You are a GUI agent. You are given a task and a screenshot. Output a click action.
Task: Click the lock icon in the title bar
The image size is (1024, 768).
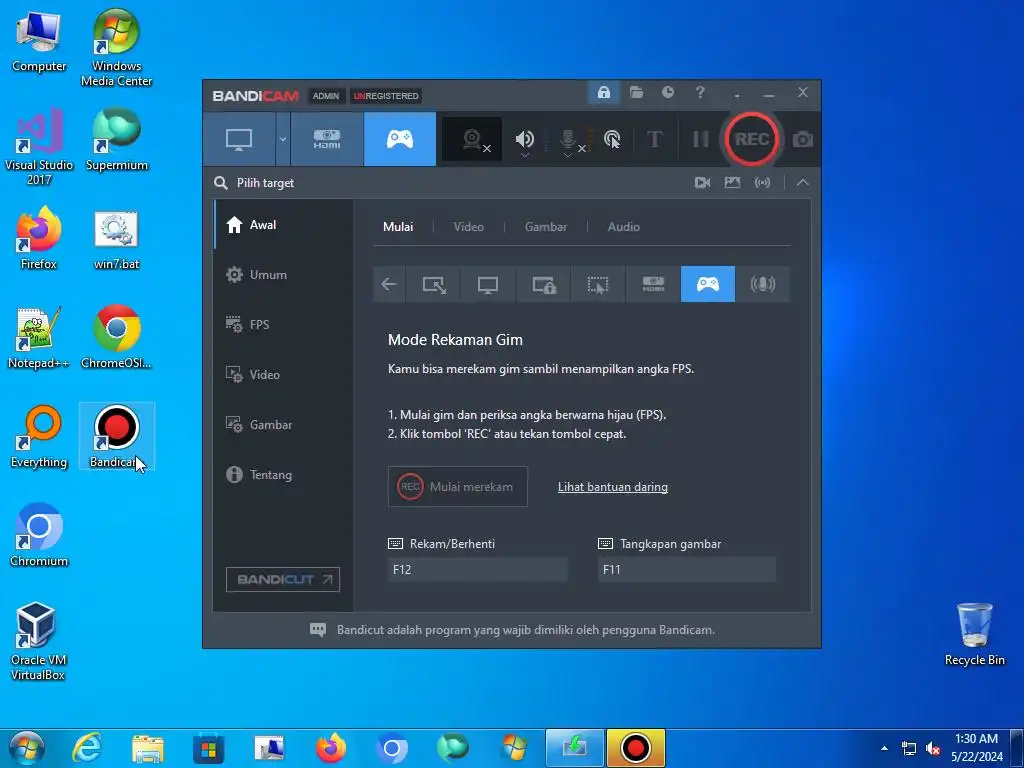tap(603, 92)
